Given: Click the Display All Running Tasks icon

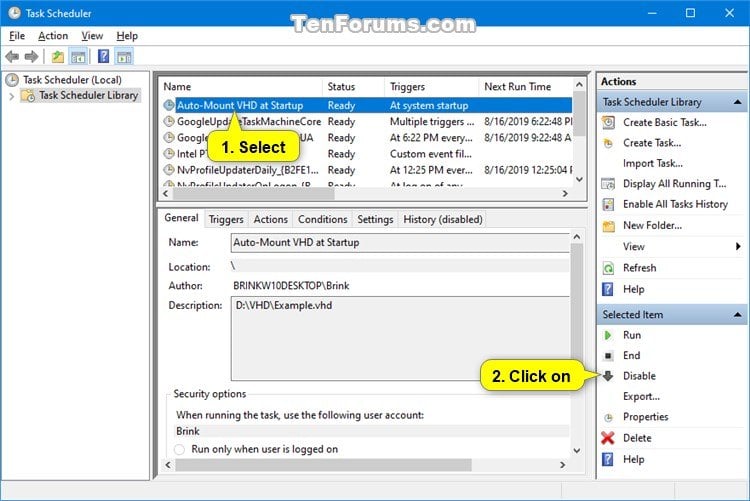Looking at the screenshot, I should 608,184.
